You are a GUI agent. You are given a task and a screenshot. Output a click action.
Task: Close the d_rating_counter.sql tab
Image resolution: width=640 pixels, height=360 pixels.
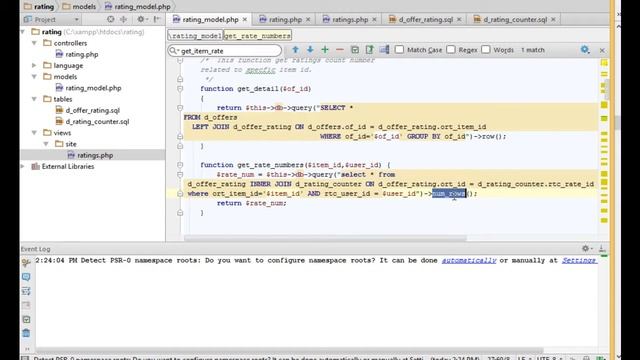point(553,19)
